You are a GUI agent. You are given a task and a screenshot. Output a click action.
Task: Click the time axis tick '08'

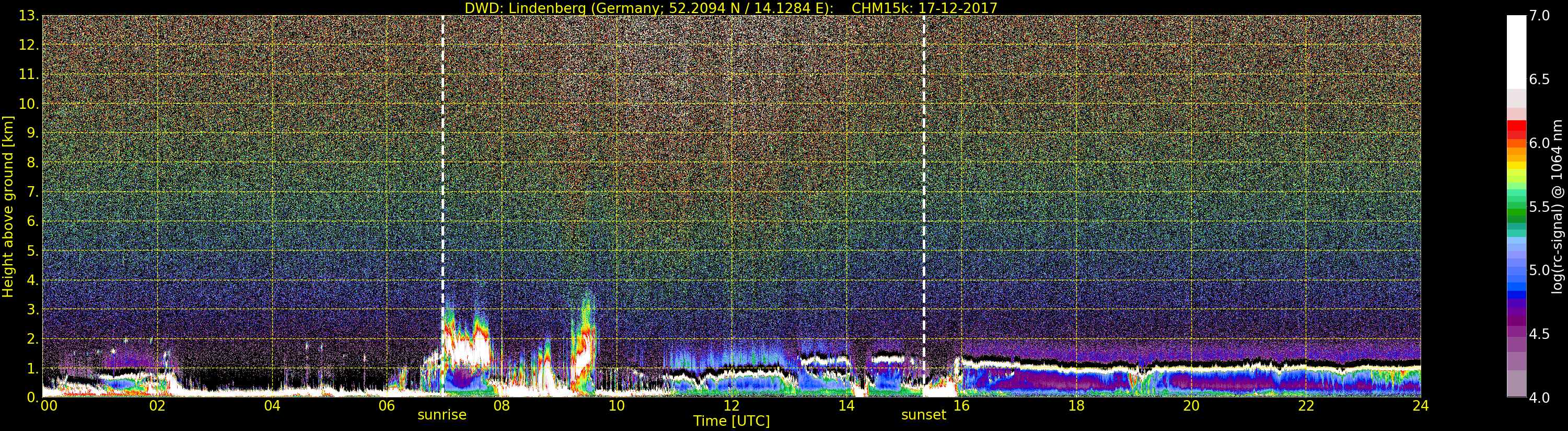502,406
